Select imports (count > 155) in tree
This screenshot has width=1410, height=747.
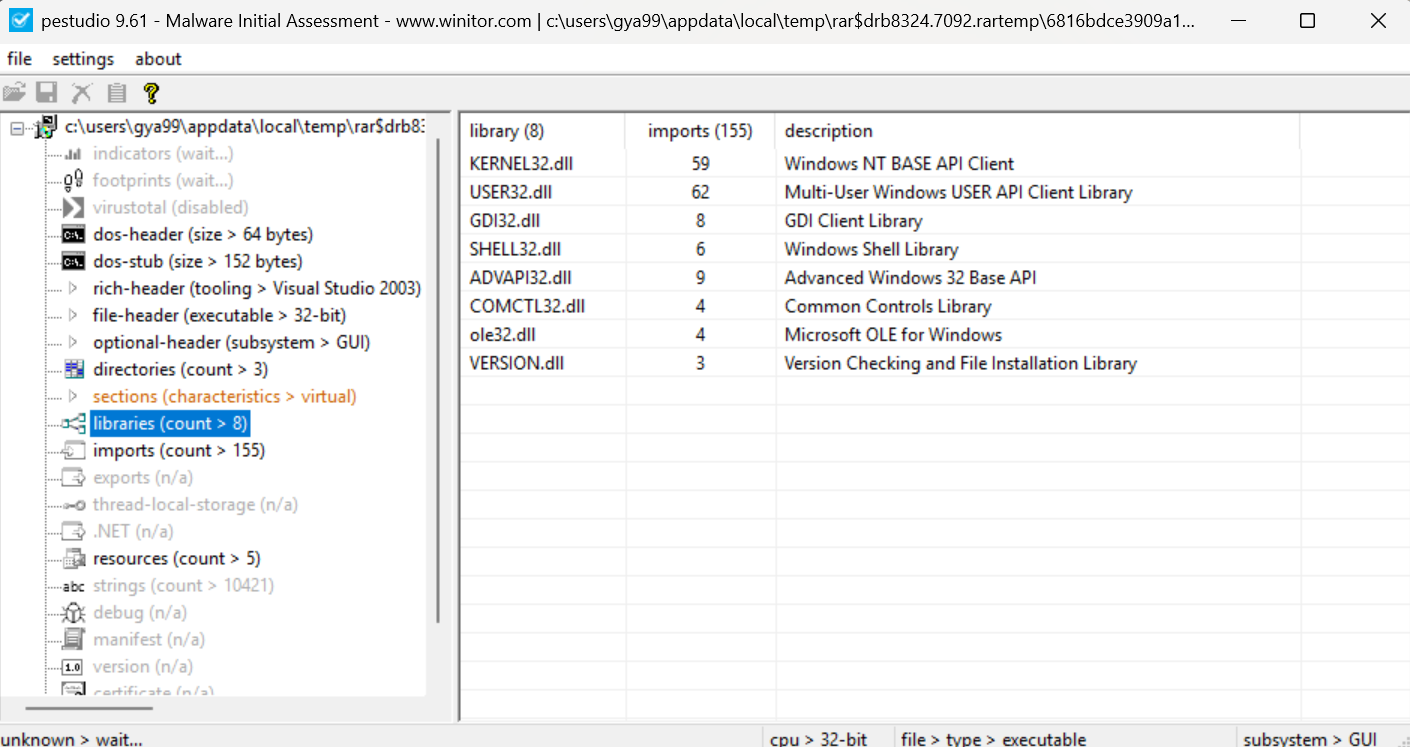(179, 451)
